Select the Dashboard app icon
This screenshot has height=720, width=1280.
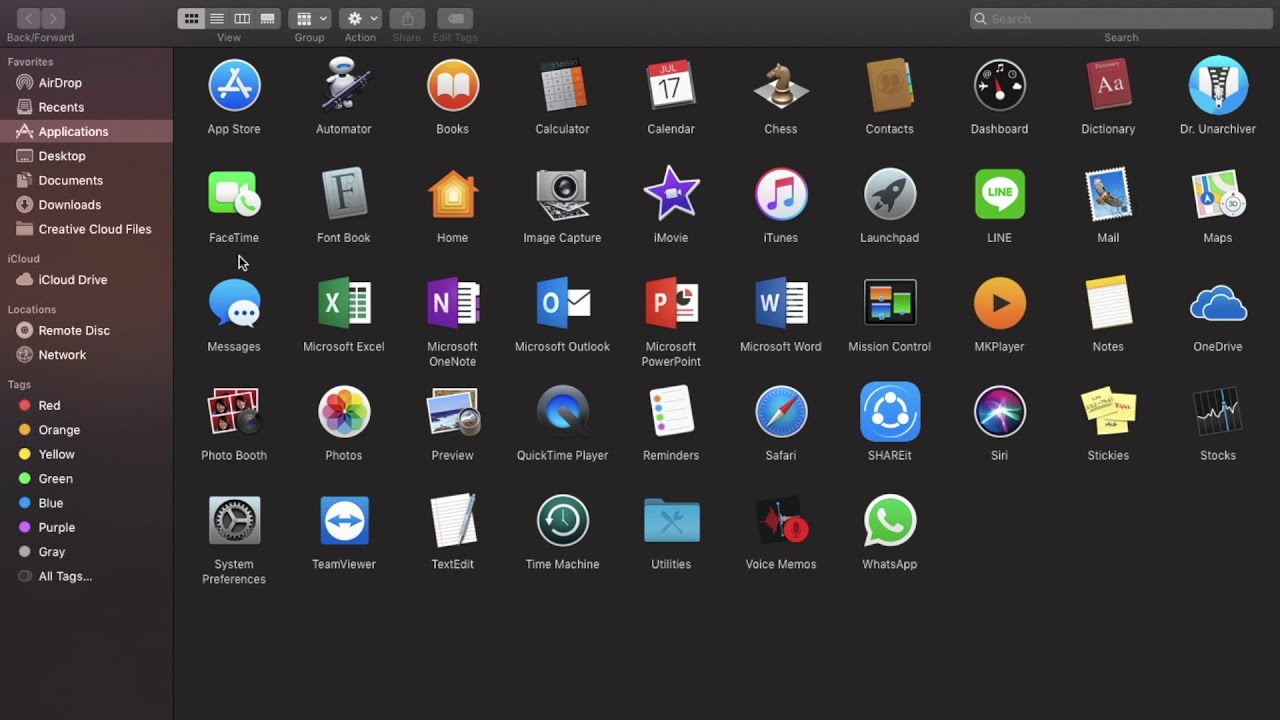(999, 85)
